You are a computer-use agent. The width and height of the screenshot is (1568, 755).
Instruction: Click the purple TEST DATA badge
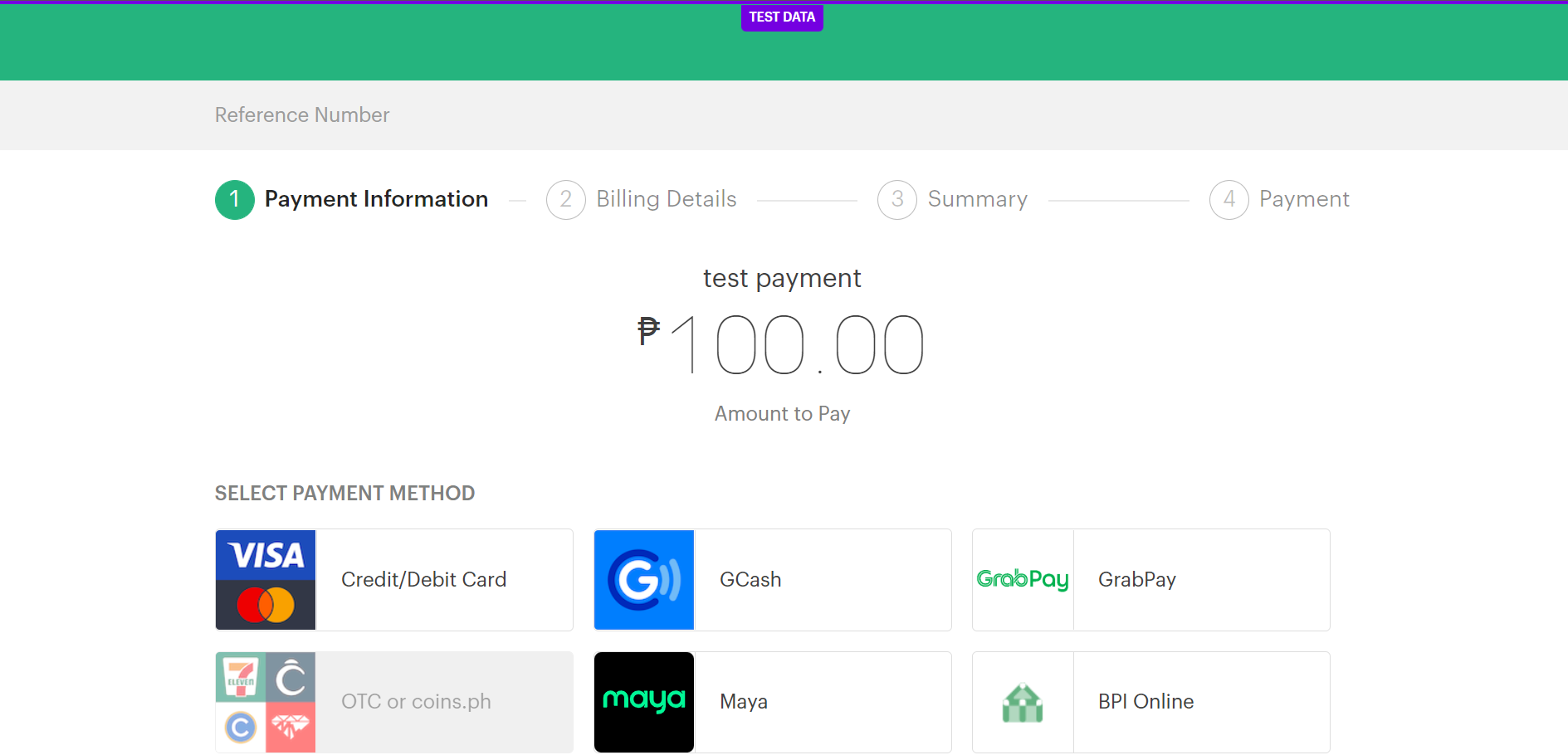(781, 17)
